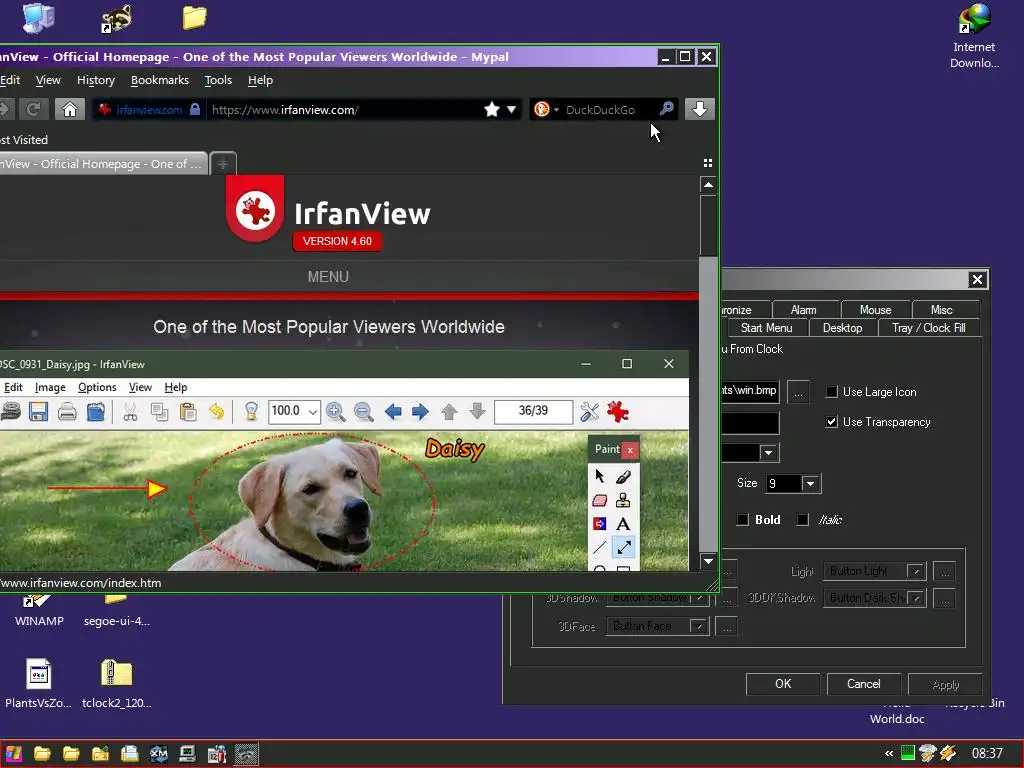Open the MENU link on IrfanView page

[x=328, y=277]
